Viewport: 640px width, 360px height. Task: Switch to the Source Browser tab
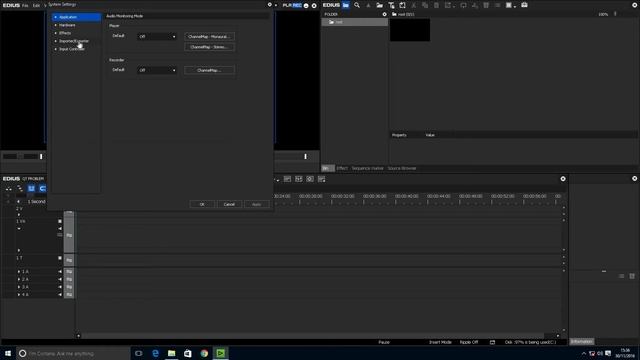click(402, 168)
